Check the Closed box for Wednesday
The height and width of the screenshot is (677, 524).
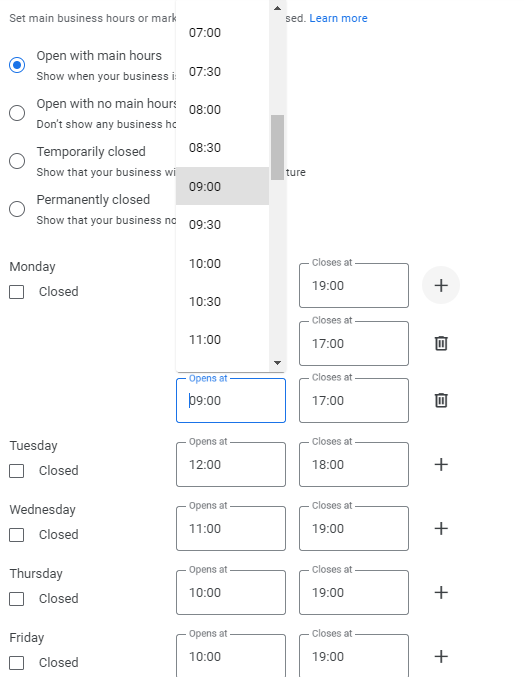point(17,535)
